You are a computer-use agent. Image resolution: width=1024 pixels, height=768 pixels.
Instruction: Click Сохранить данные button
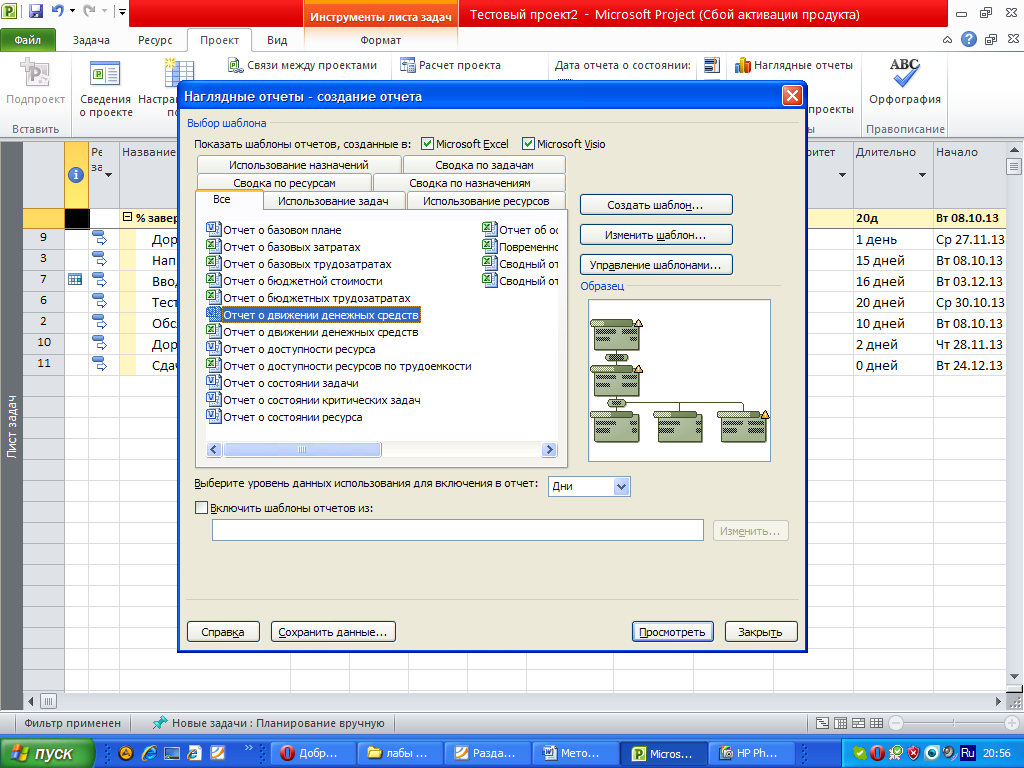coord(333,632)
